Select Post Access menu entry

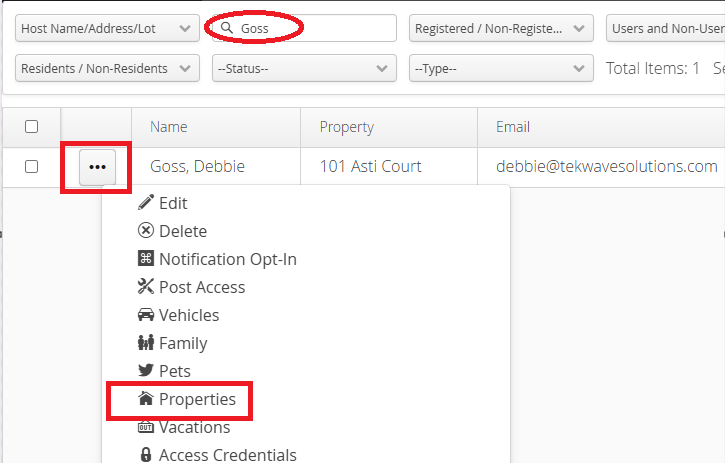coord(202,287)
